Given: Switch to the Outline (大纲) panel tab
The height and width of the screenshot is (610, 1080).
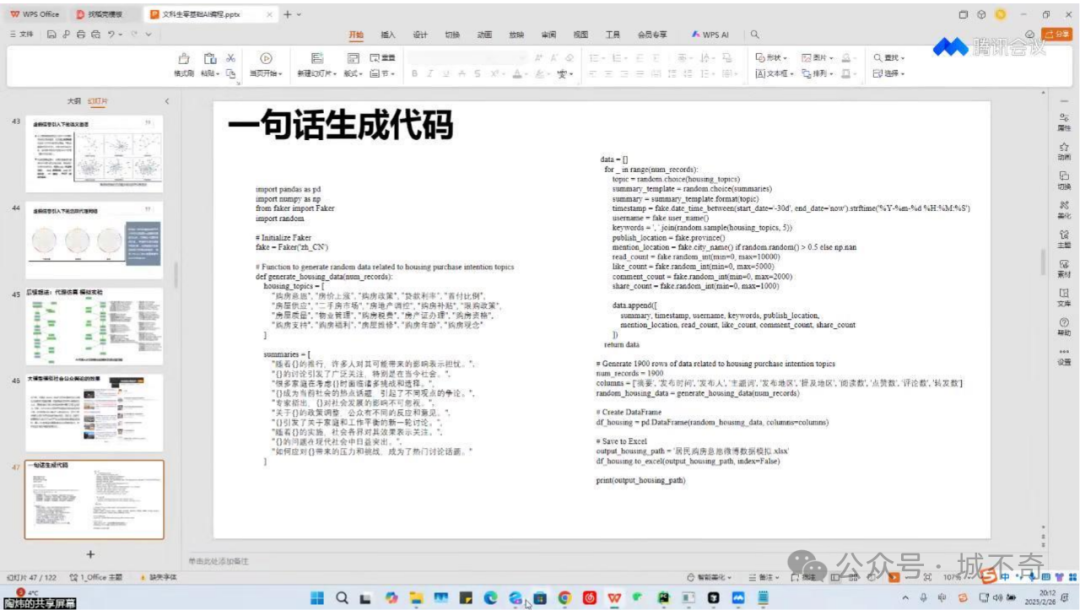Looking at the screenshot, I should point(74,101).
